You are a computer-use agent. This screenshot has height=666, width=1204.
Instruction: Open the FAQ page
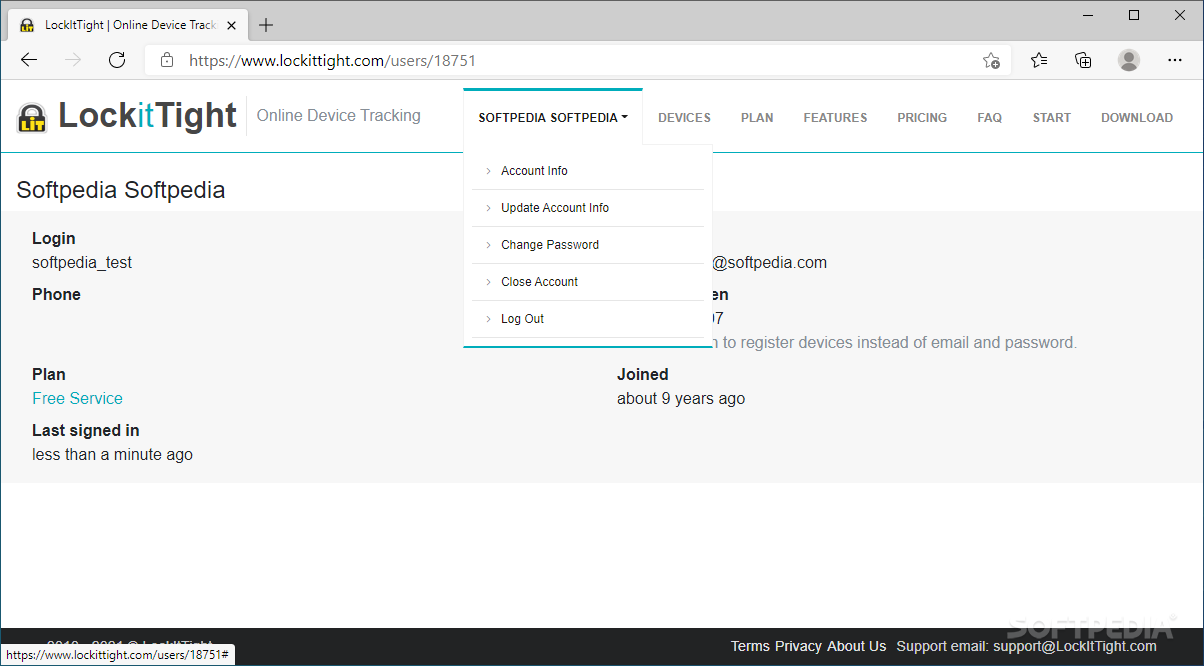[989, 118]
